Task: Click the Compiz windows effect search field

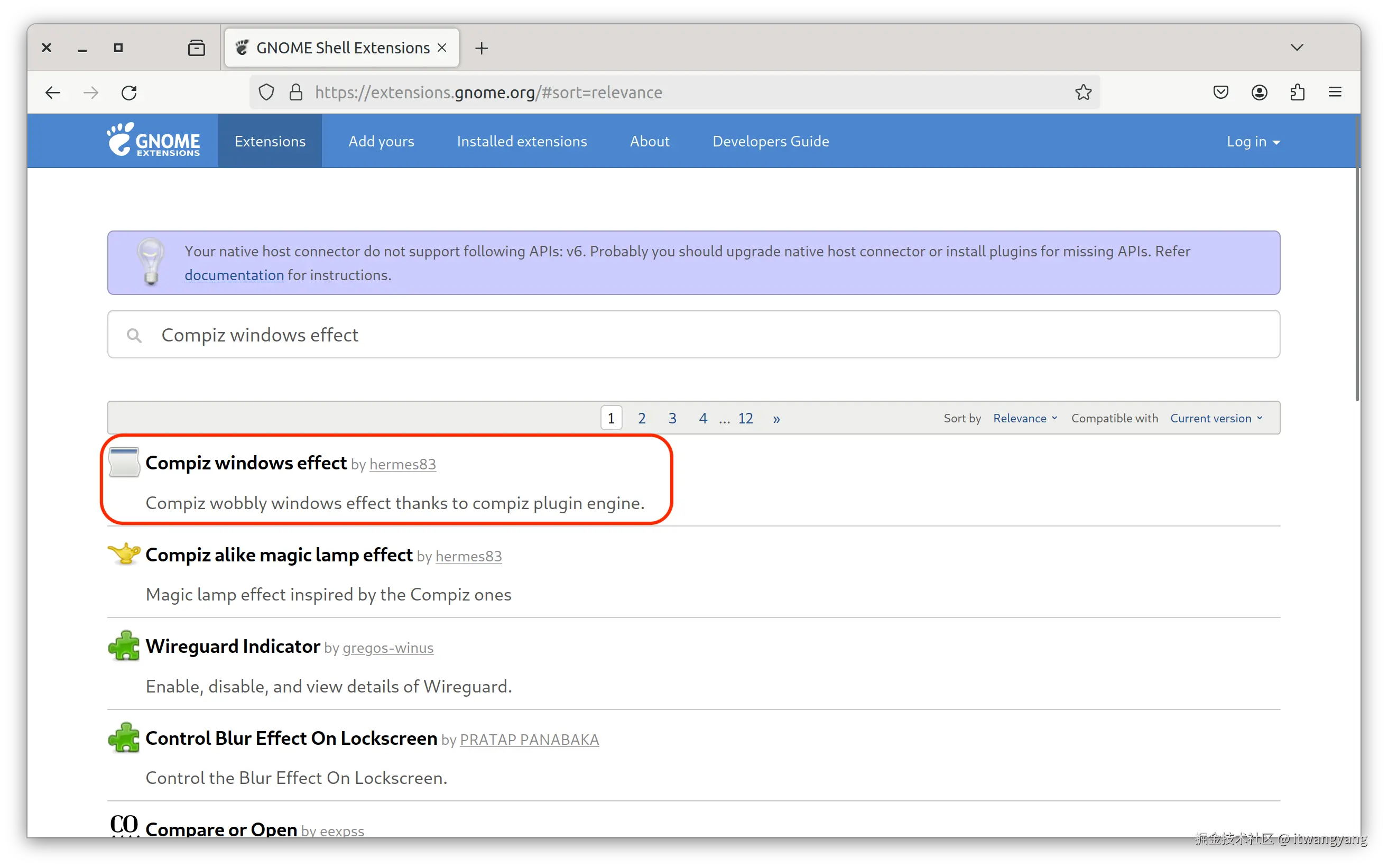Action: [693, 335]
